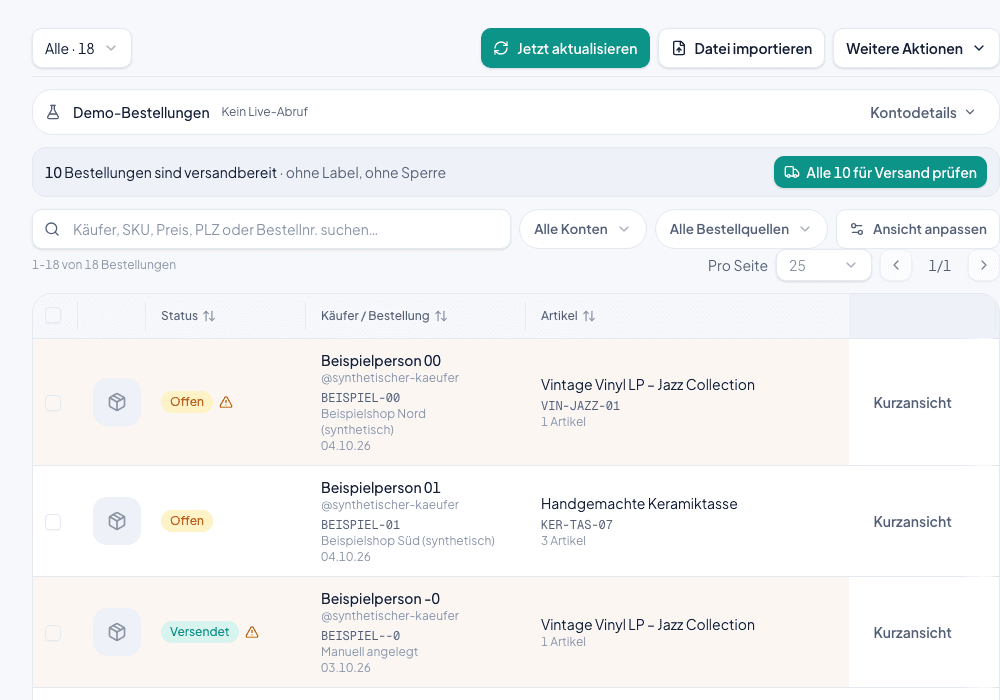Image resolution: width=1000 pixels, height=700 pixels.
Task: Click warning triangle next to Offen, BEISPIEL-00
Action: (x=226, y=402)
